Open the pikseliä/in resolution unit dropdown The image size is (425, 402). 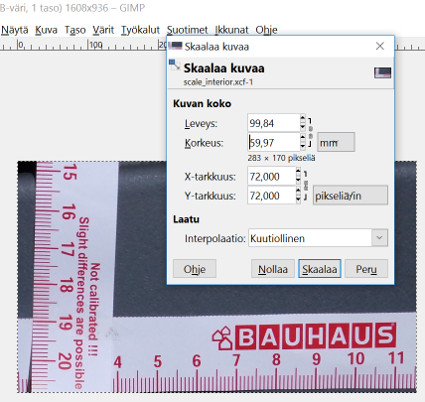tap(350, 195)
